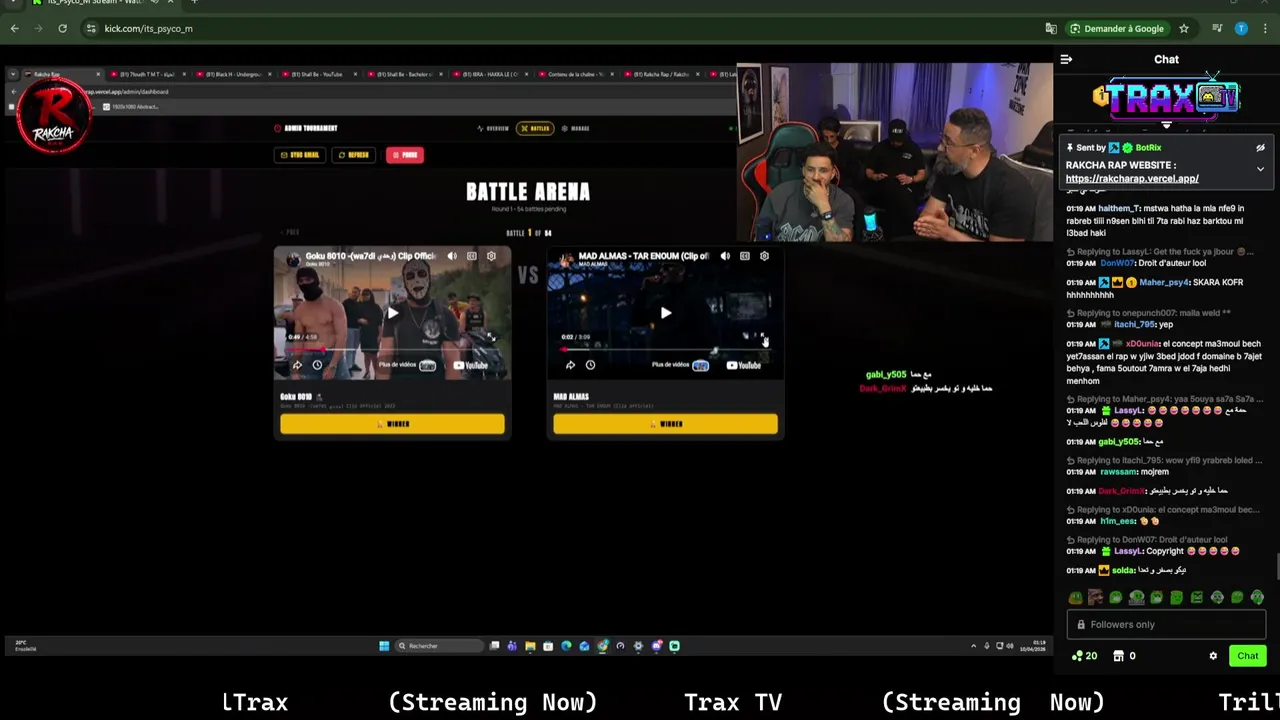The image size is (1280, 720).
Task: Add Goku 8010 video to Watch Later
Action: point(317,365)
